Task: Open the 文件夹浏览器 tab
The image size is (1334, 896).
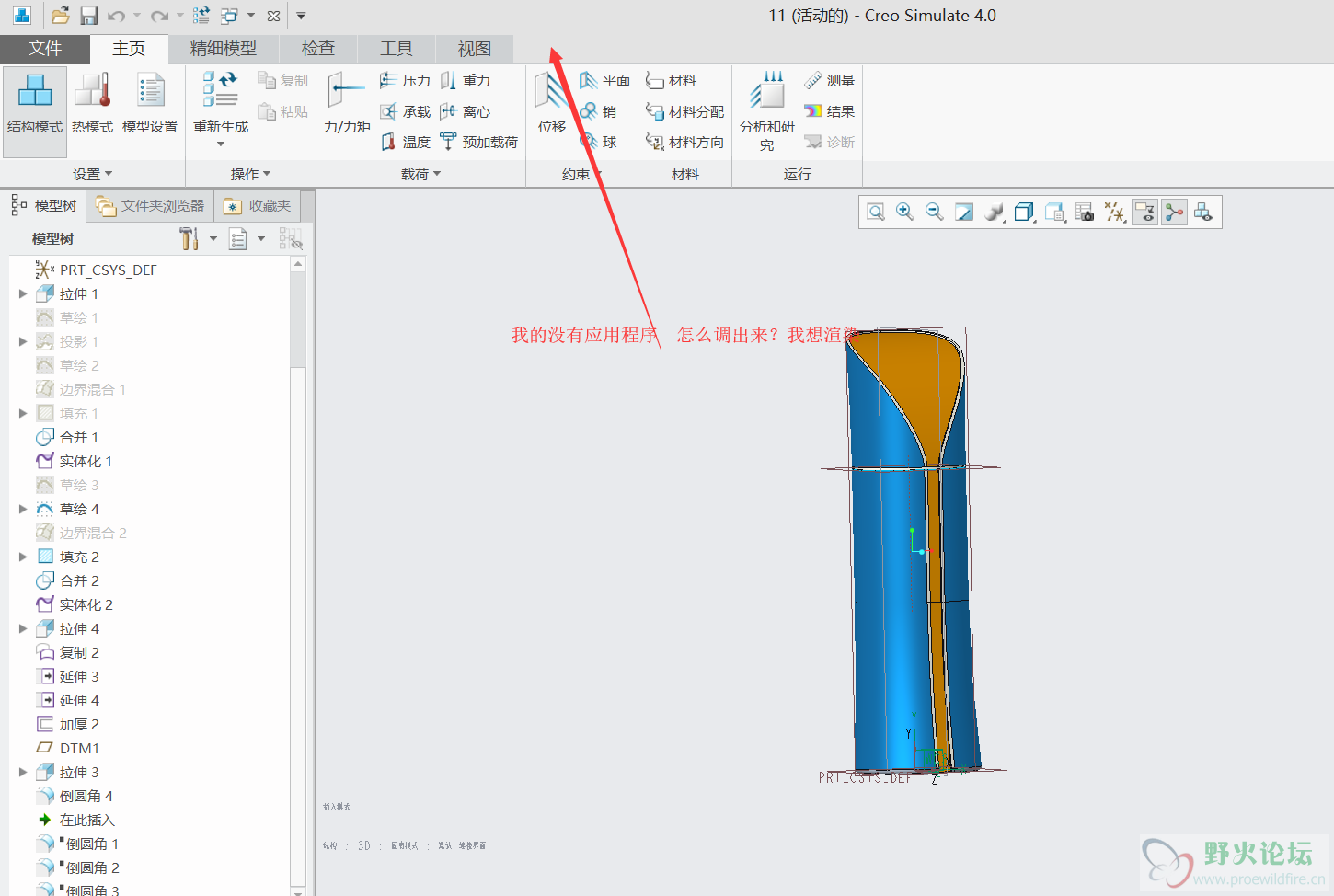Action: click(150, 206)
